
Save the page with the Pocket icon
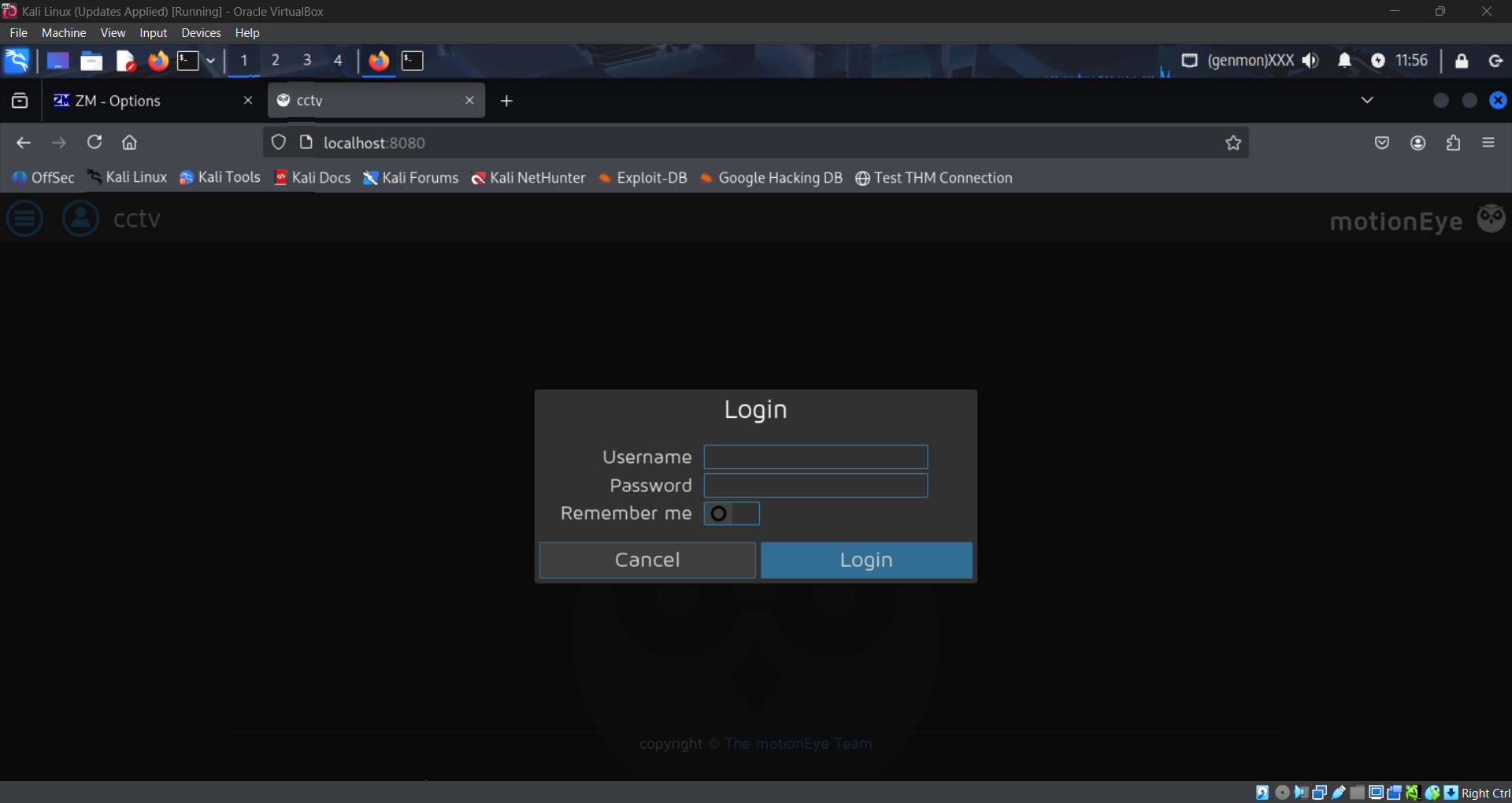(1383, 142)
